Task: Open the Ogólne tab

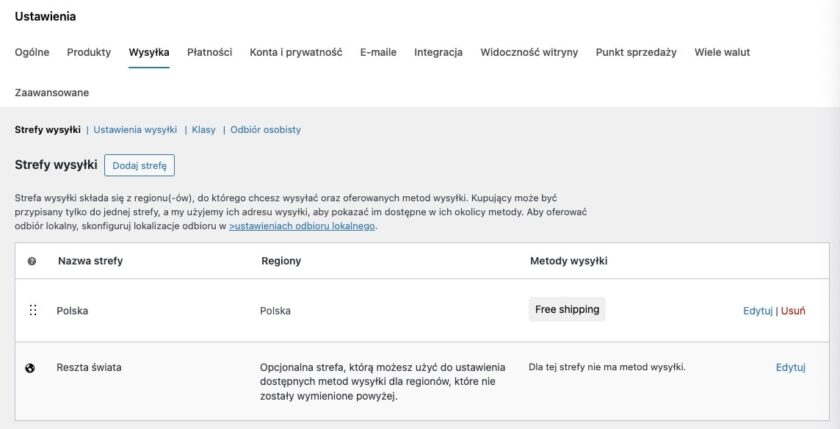Action: click(32, 52)
